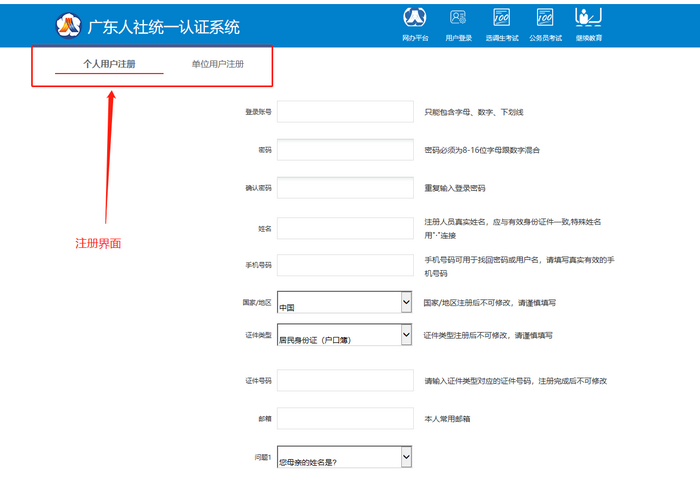Screen dimensions: 700x480
Task: Click the 广东人社统一认证系统 title text
Action: (x=164, y=26)
